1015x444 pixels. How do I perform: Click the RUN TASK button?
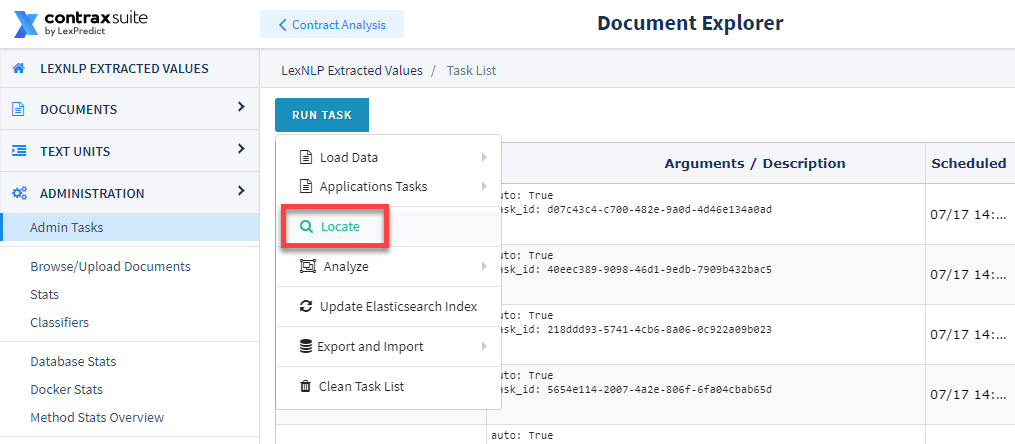click(322, 115)
